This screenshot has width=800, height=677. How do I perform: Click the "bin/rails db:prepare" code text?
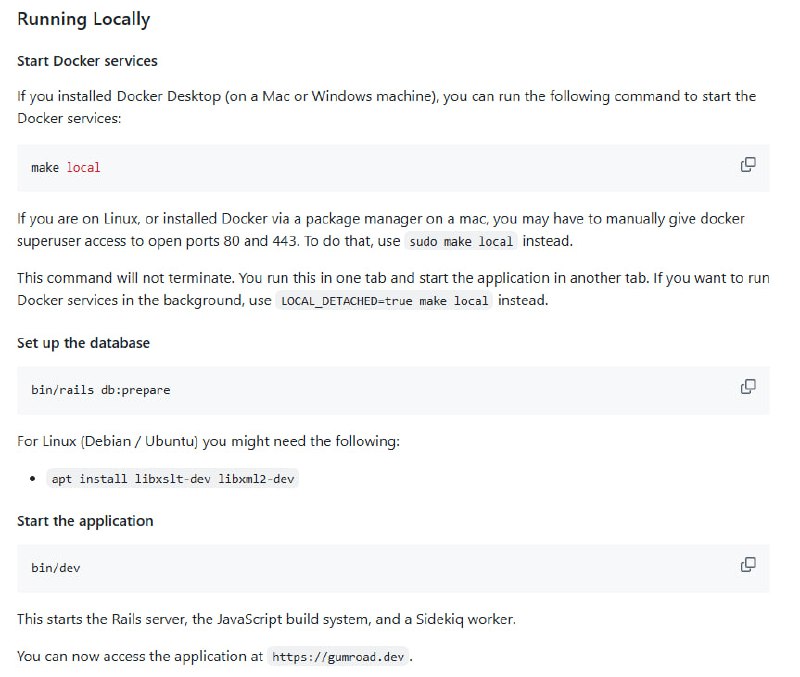tap(100, 390)
